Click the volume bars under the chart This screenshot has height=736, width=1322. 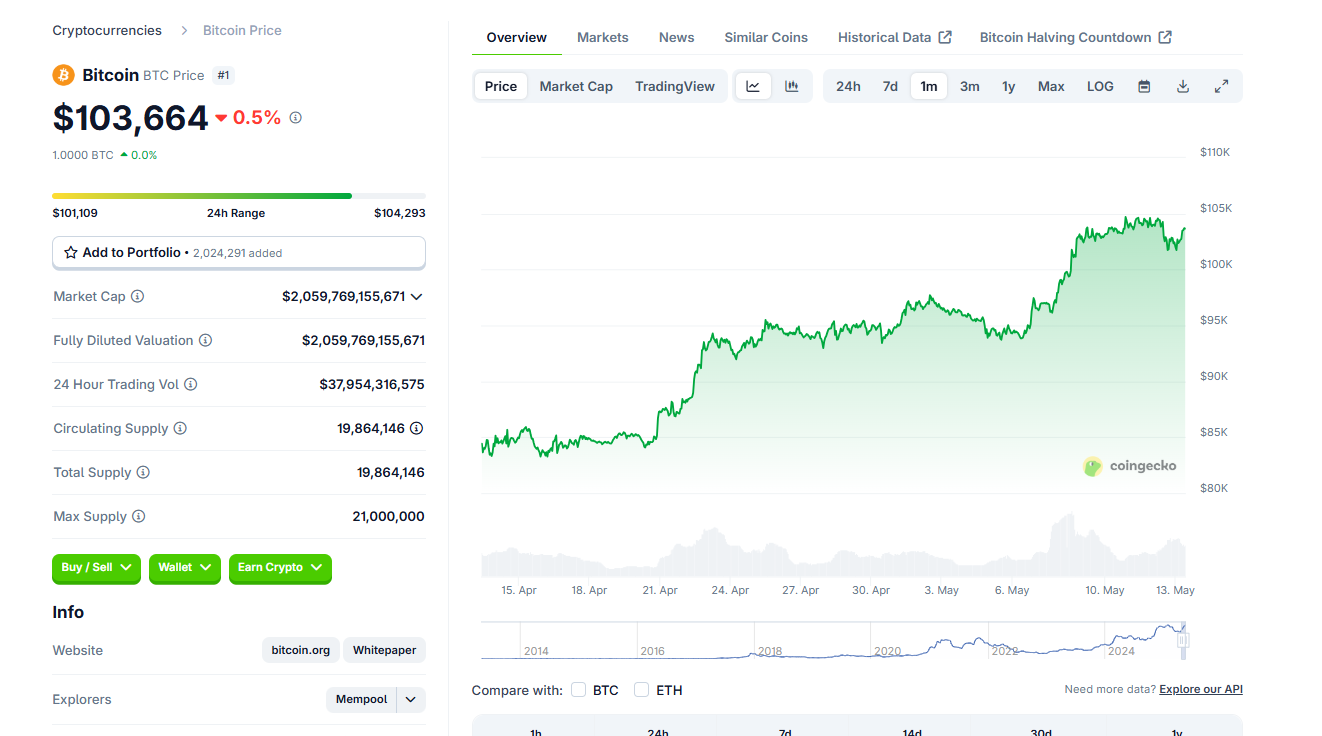point(833,546)
